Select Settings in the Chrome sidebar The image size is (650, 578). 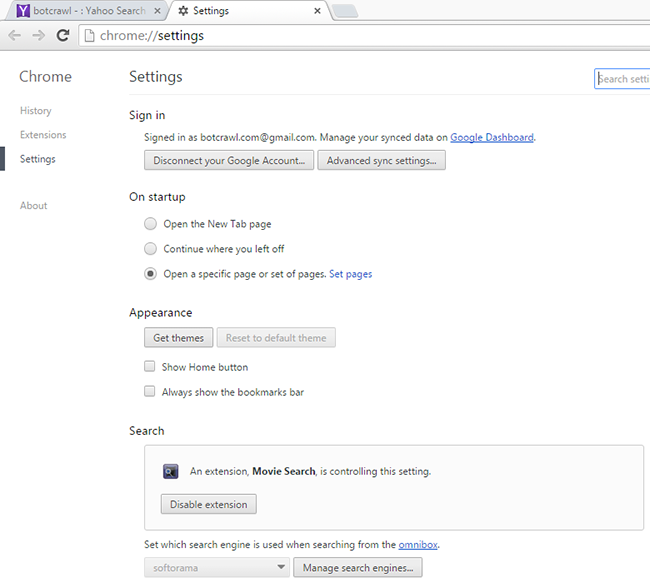(37, 159)
